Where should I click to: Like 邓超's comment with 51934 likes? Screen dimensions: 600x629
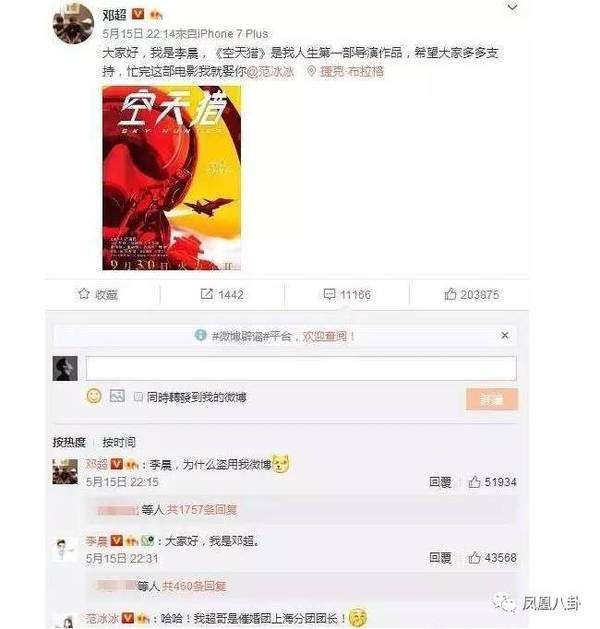point(474,481)
